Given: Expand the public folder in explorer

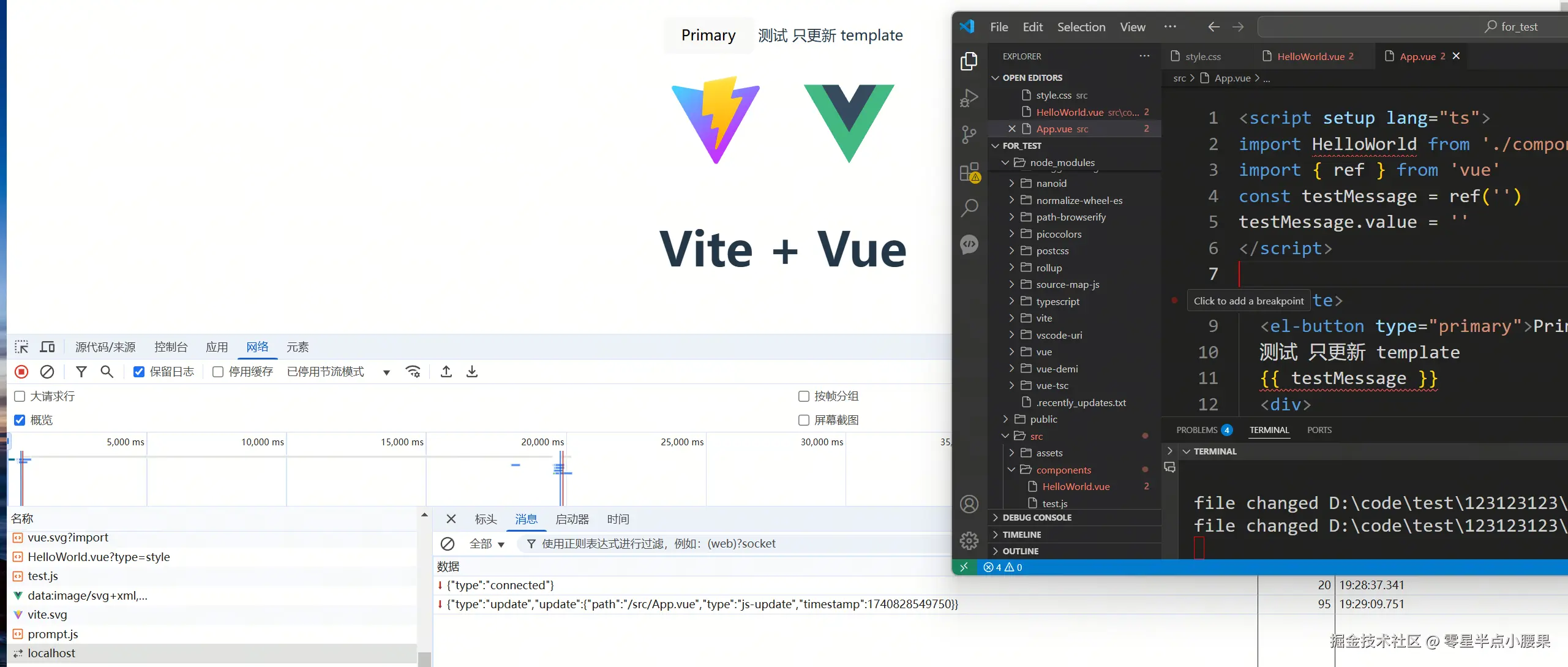Looking at the screenshot, I should tap(1043, 419).
